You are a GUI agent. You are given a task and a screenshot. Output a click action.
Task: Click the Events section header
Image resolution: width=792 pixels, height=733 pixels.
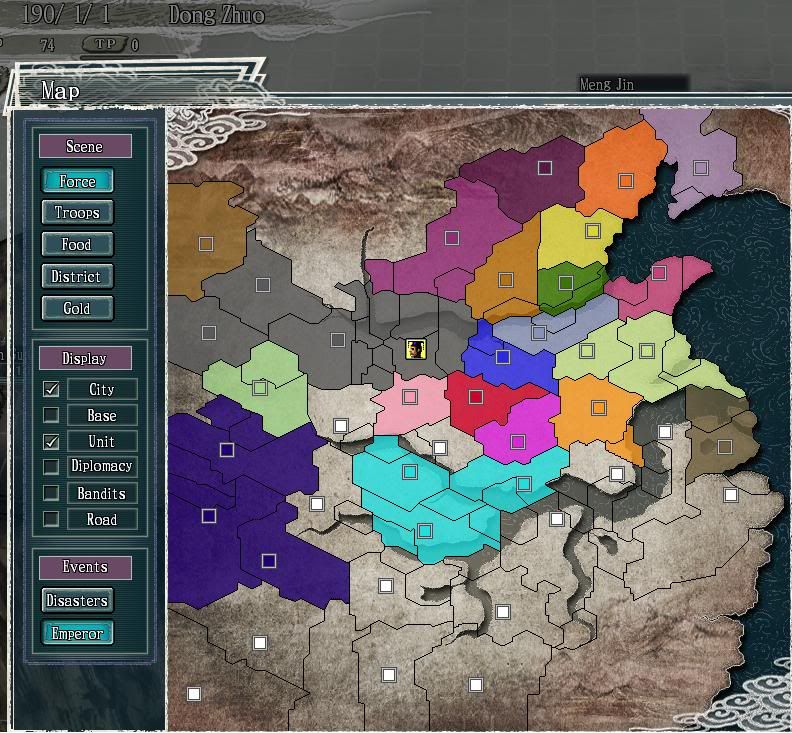(85, 567)
